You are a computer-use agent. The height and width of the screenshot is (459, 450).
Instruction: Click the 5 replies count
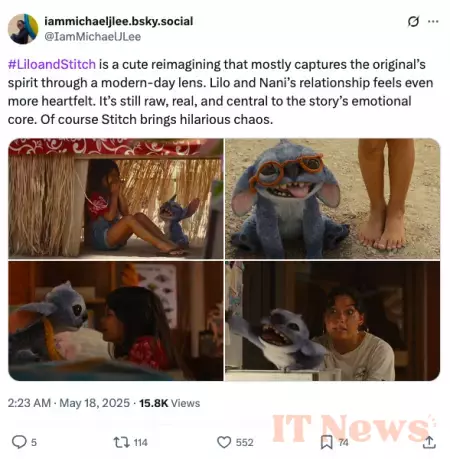coord(34,442)
